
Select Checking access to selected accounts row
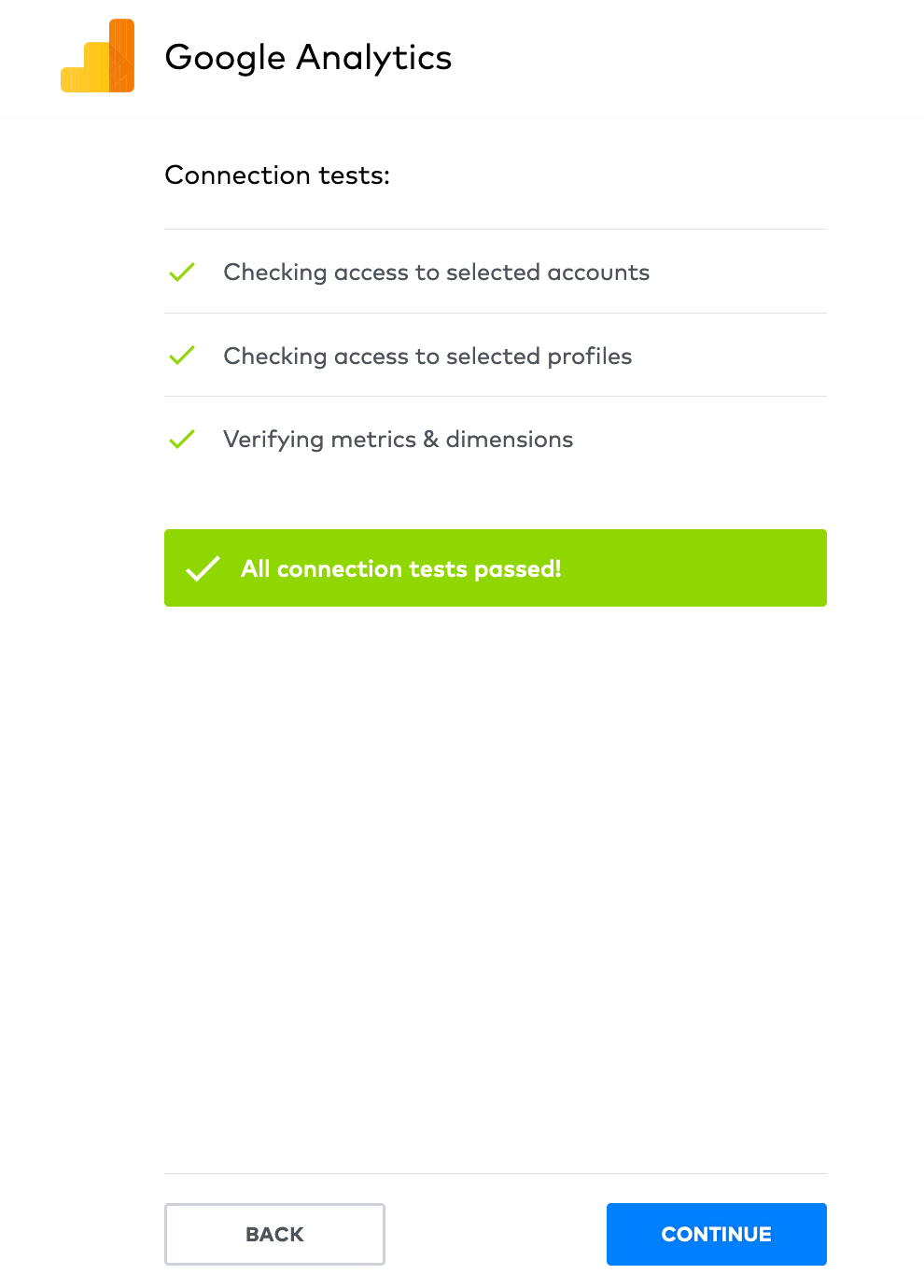496,272
